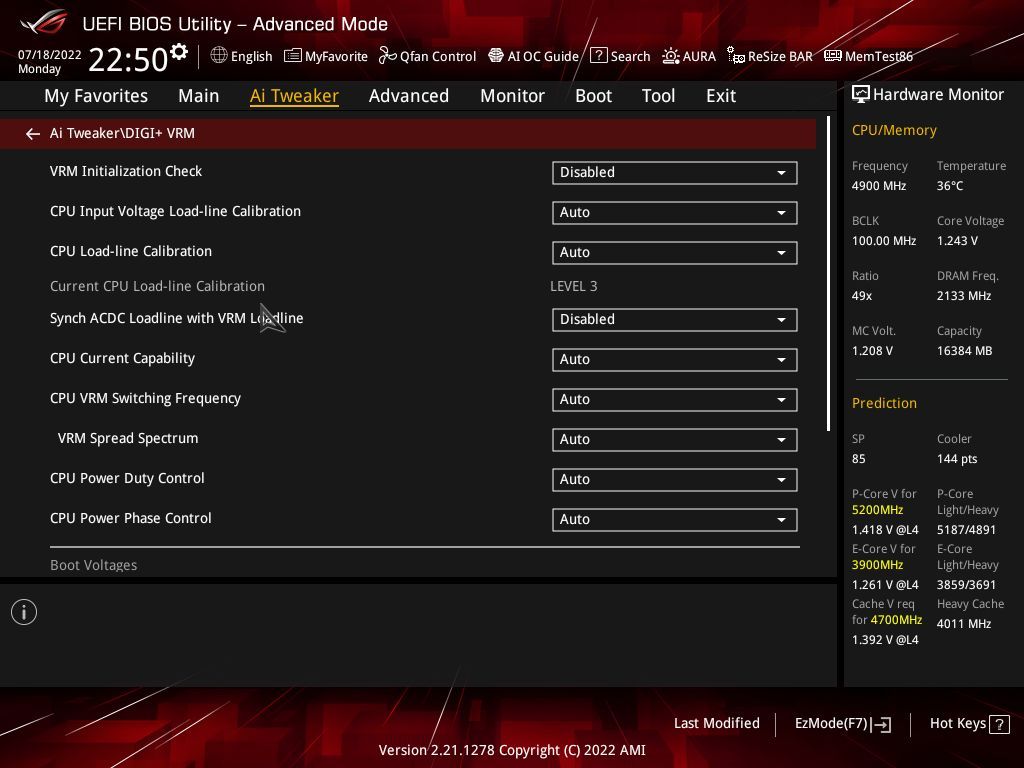
Task: Open Synch ACDC Loadline dropdown
Action: tap(675, 319)
